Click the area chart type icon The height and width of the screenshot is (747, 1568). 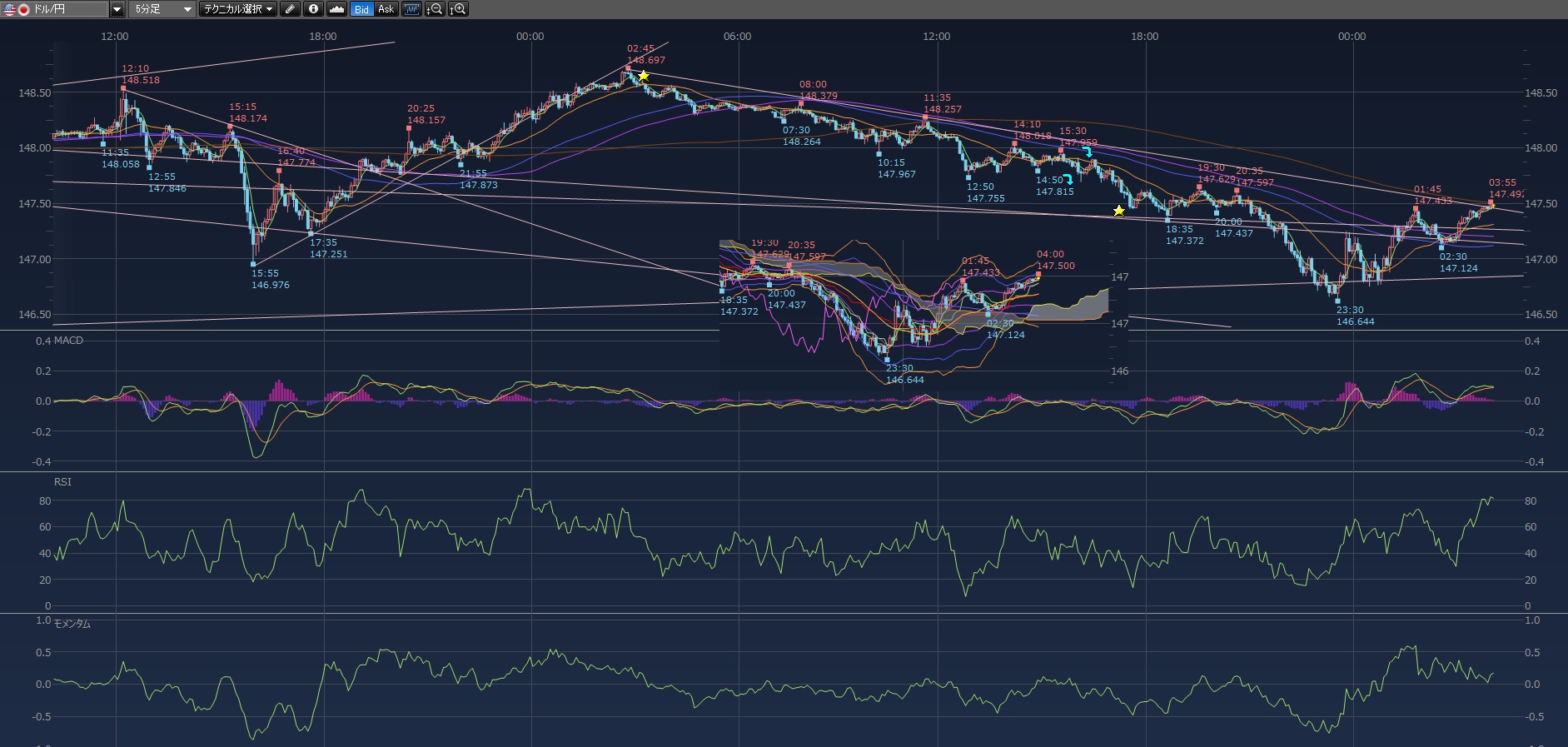(x=336, y=9)
